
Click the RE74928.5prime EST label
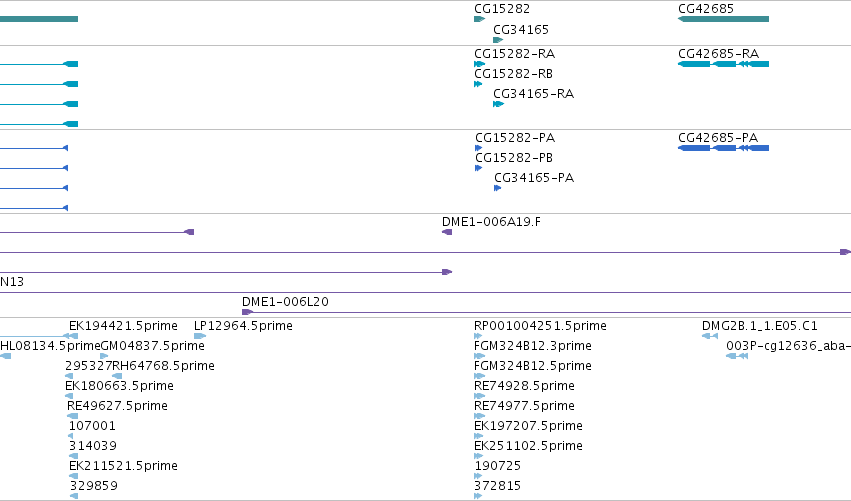coord(524,386)
